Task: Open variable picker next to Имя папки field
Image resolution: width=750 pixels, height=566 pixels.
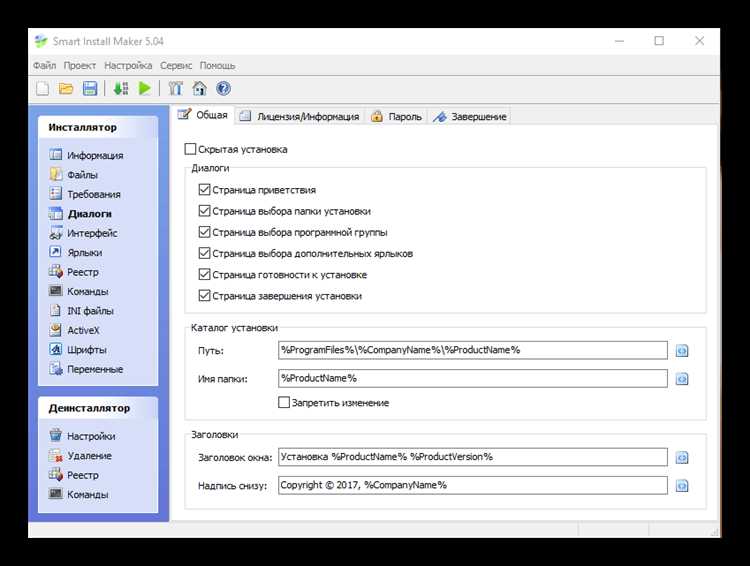Action: (682, 379)
